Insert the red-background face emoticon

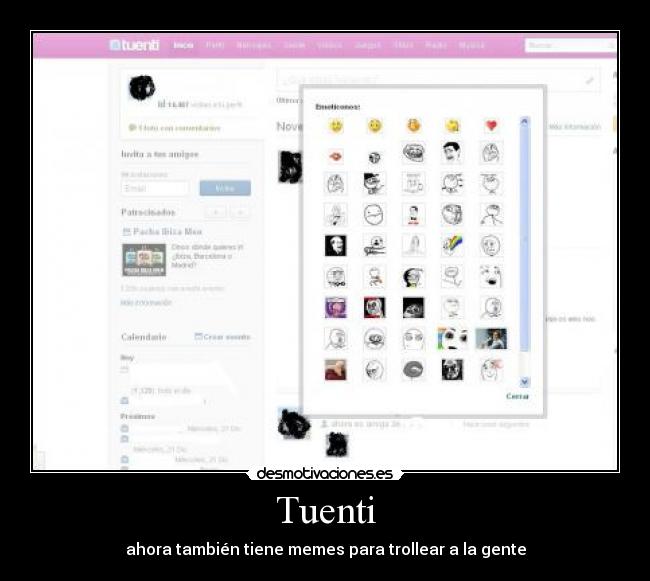(374, 307)
